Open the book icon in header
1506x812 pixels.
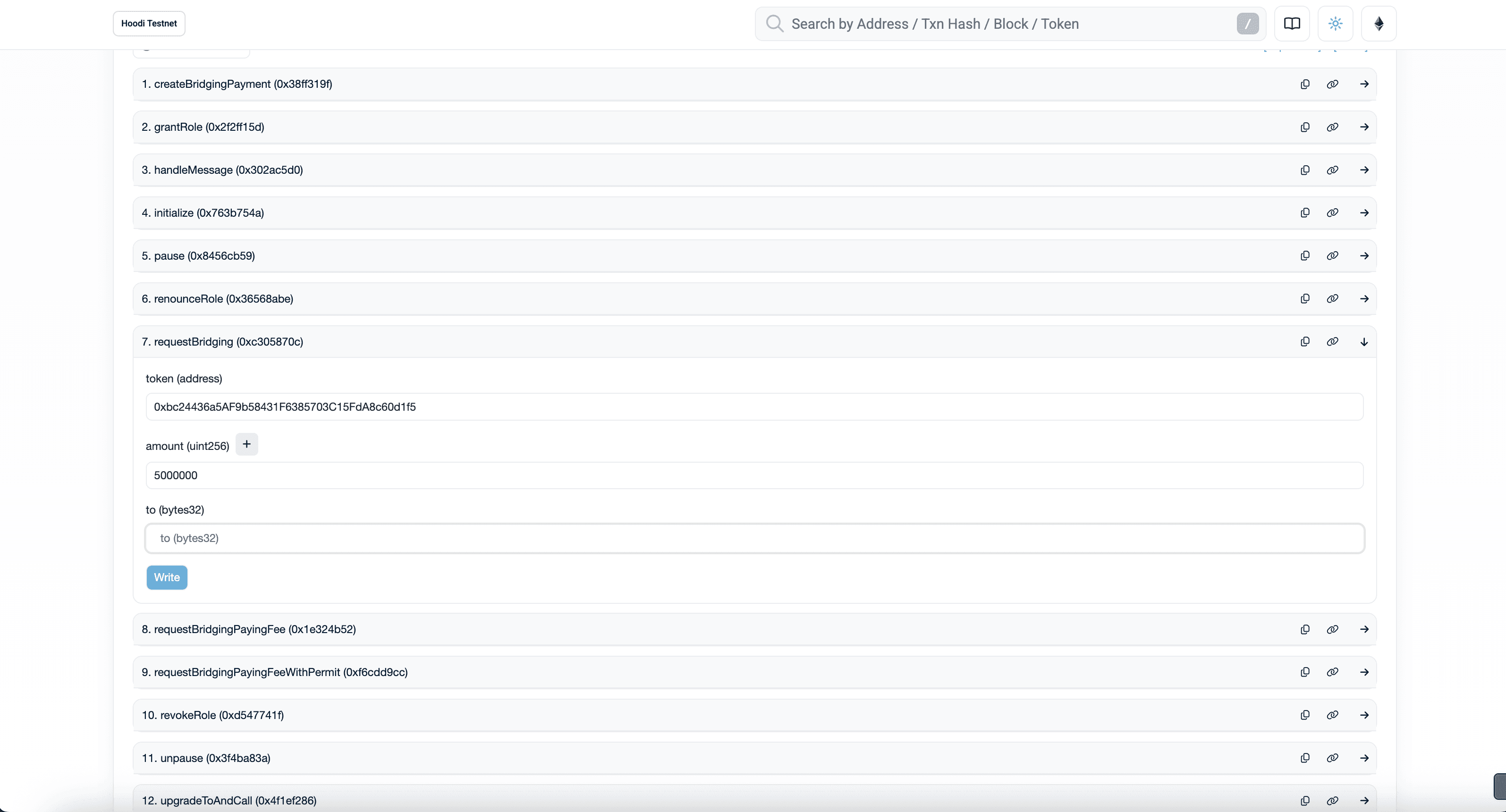click(x=1292, y=24)
